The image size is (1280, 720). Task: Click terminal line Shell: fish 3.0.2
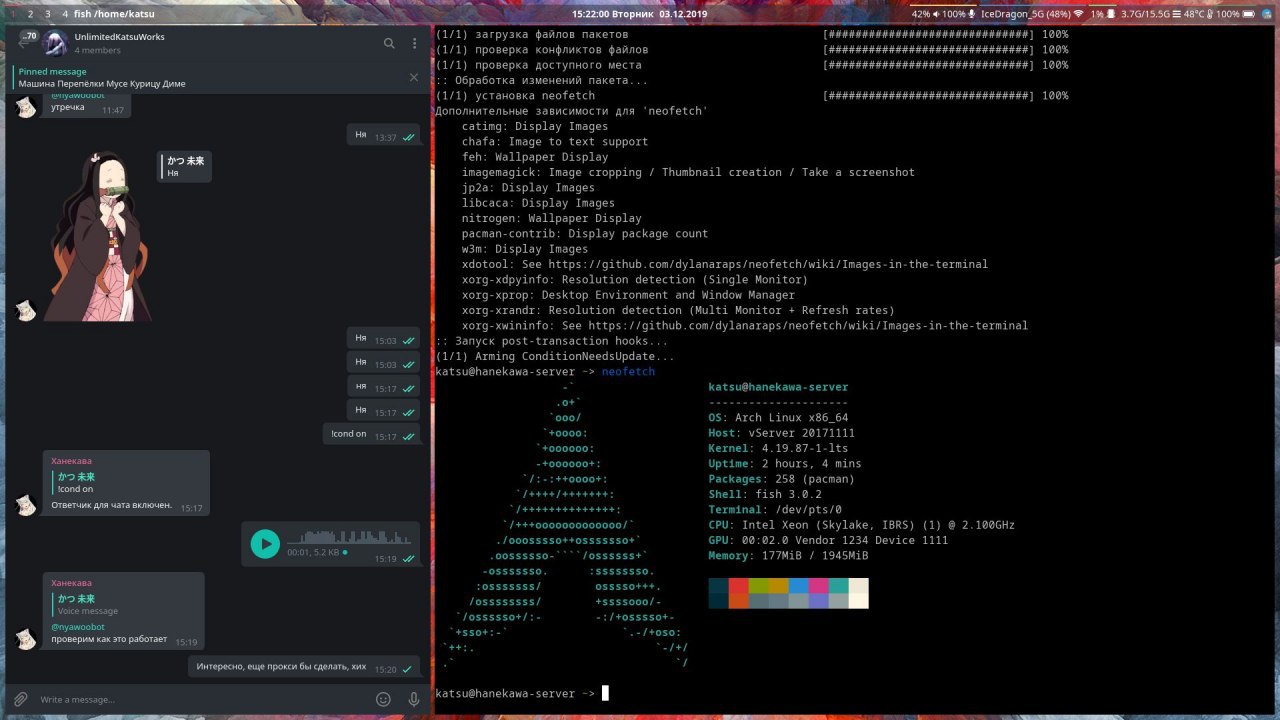(x=765, y=494)
